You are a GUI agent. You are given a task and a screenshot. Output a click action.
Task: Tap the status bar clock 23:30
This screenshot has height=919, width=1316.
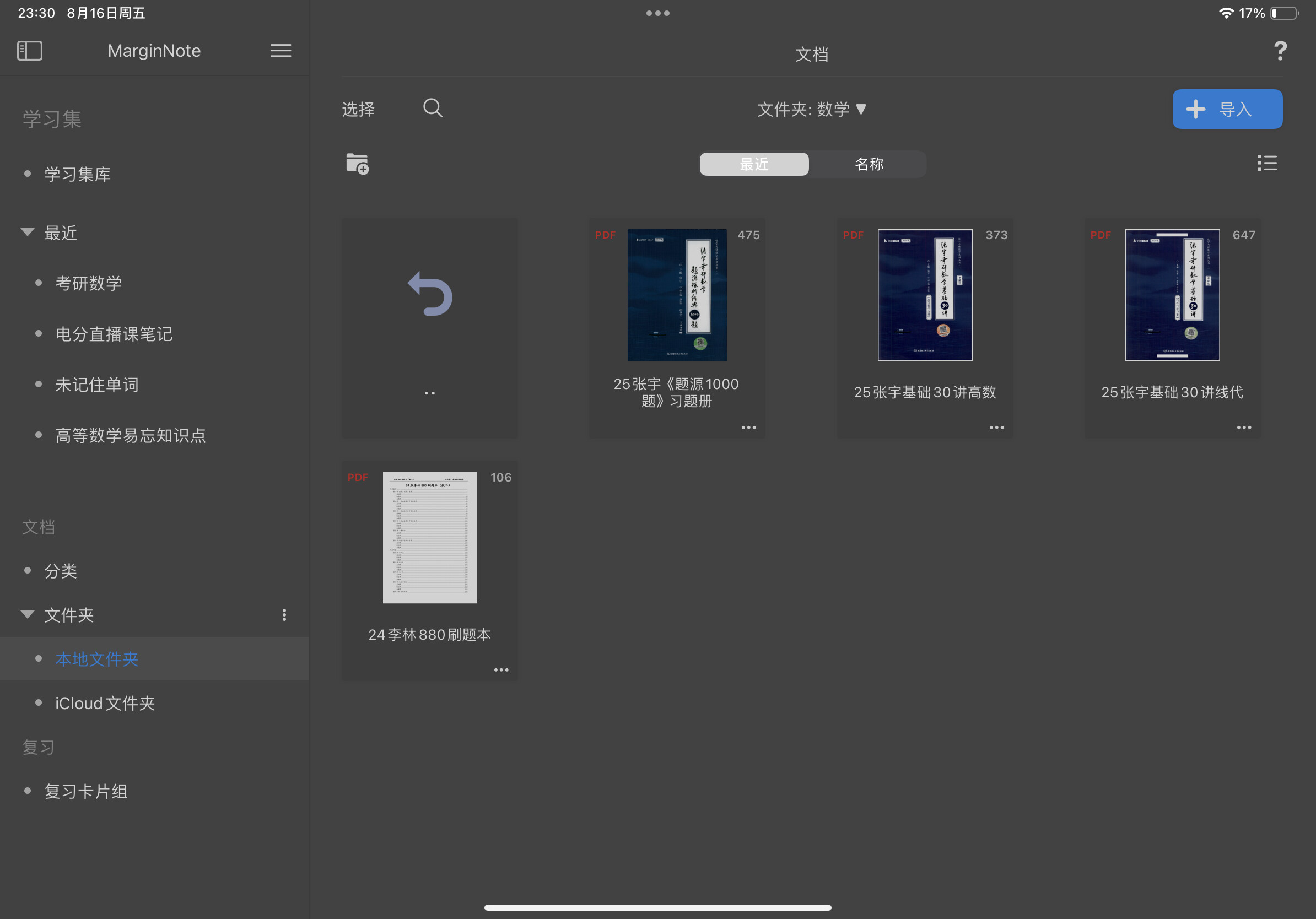(36, 13)
